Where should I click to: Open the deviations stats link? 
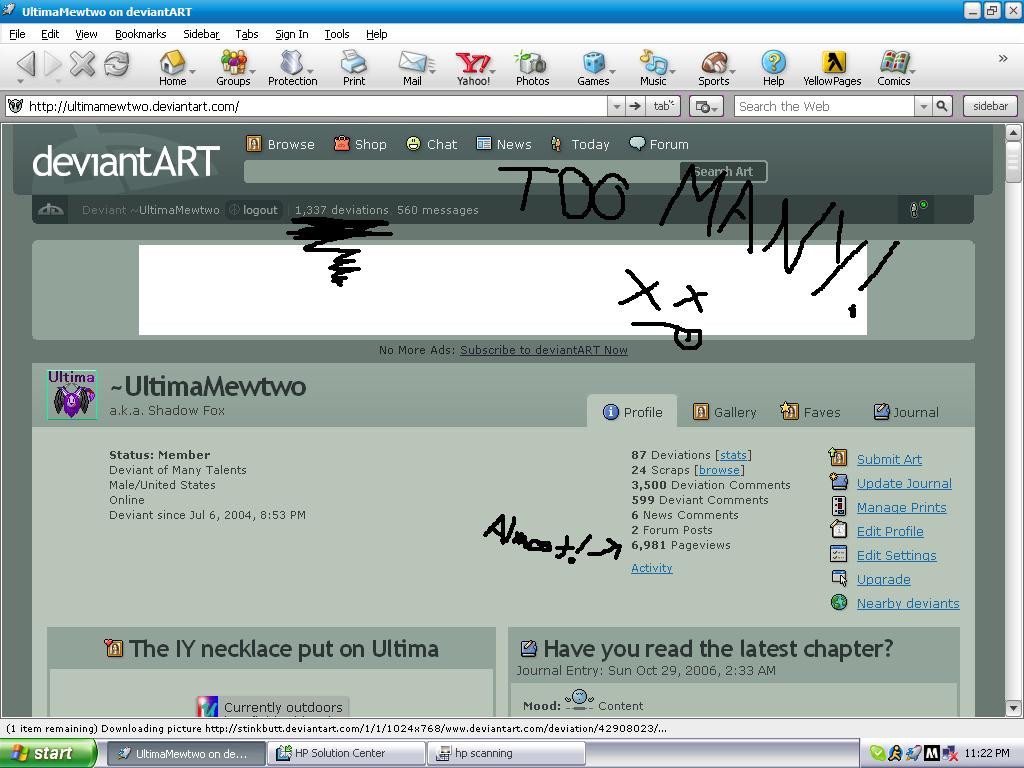tap(733, 455)
